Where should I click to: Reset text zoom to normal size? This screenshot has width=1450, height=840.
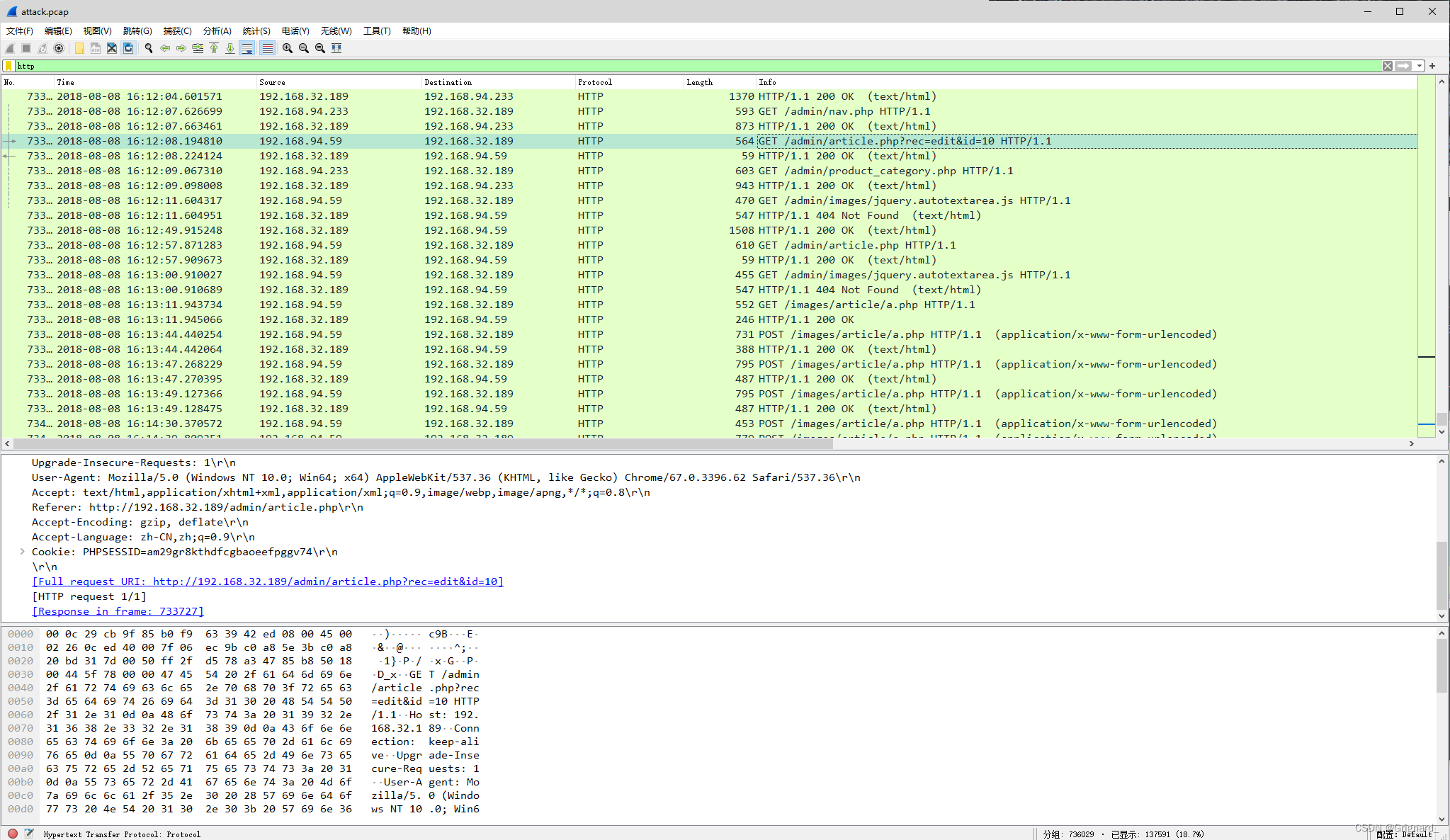pos(320,48)
